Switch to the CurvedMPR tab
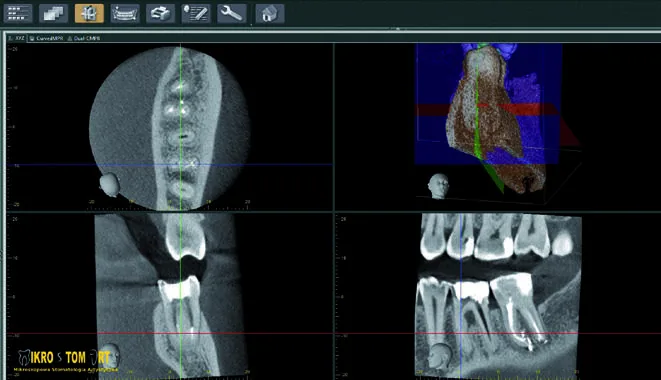The image size is (661, 380). tap(46, 38)
